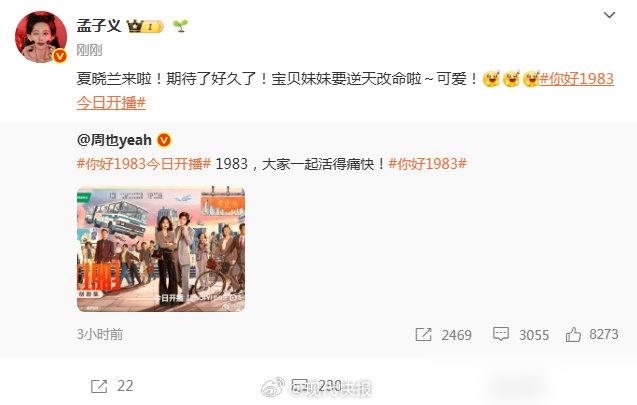
Task: Open 孟子义's profile avatar
Action: coord(41,37)
